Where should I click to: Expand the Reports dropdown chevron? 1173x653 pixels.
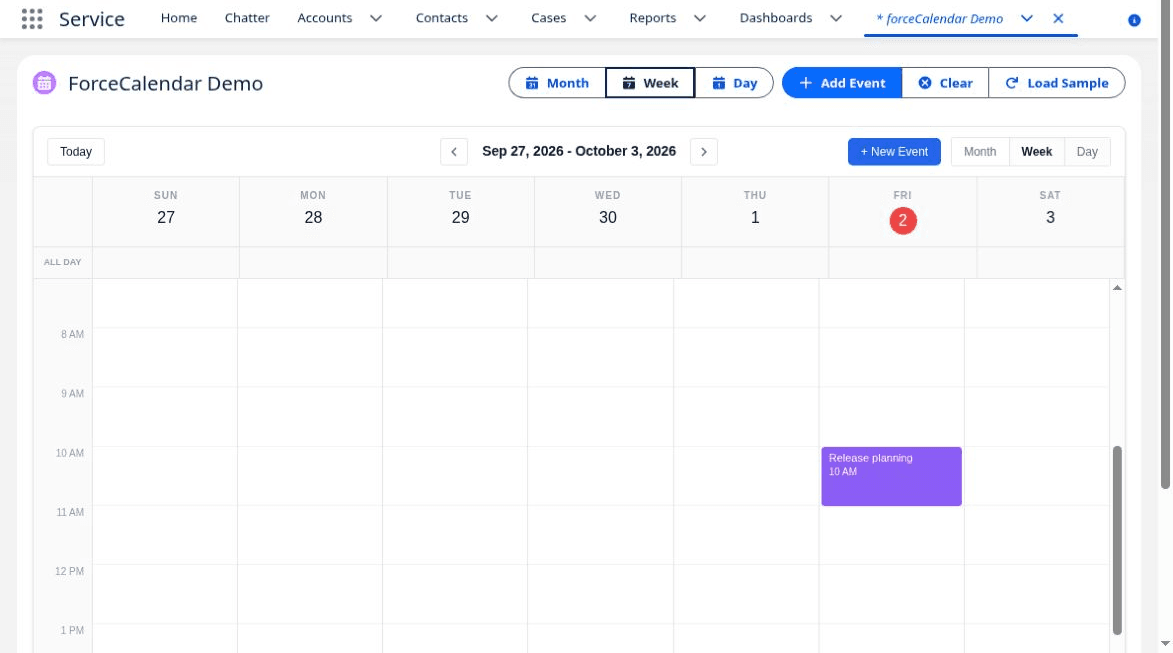(699, 19)
